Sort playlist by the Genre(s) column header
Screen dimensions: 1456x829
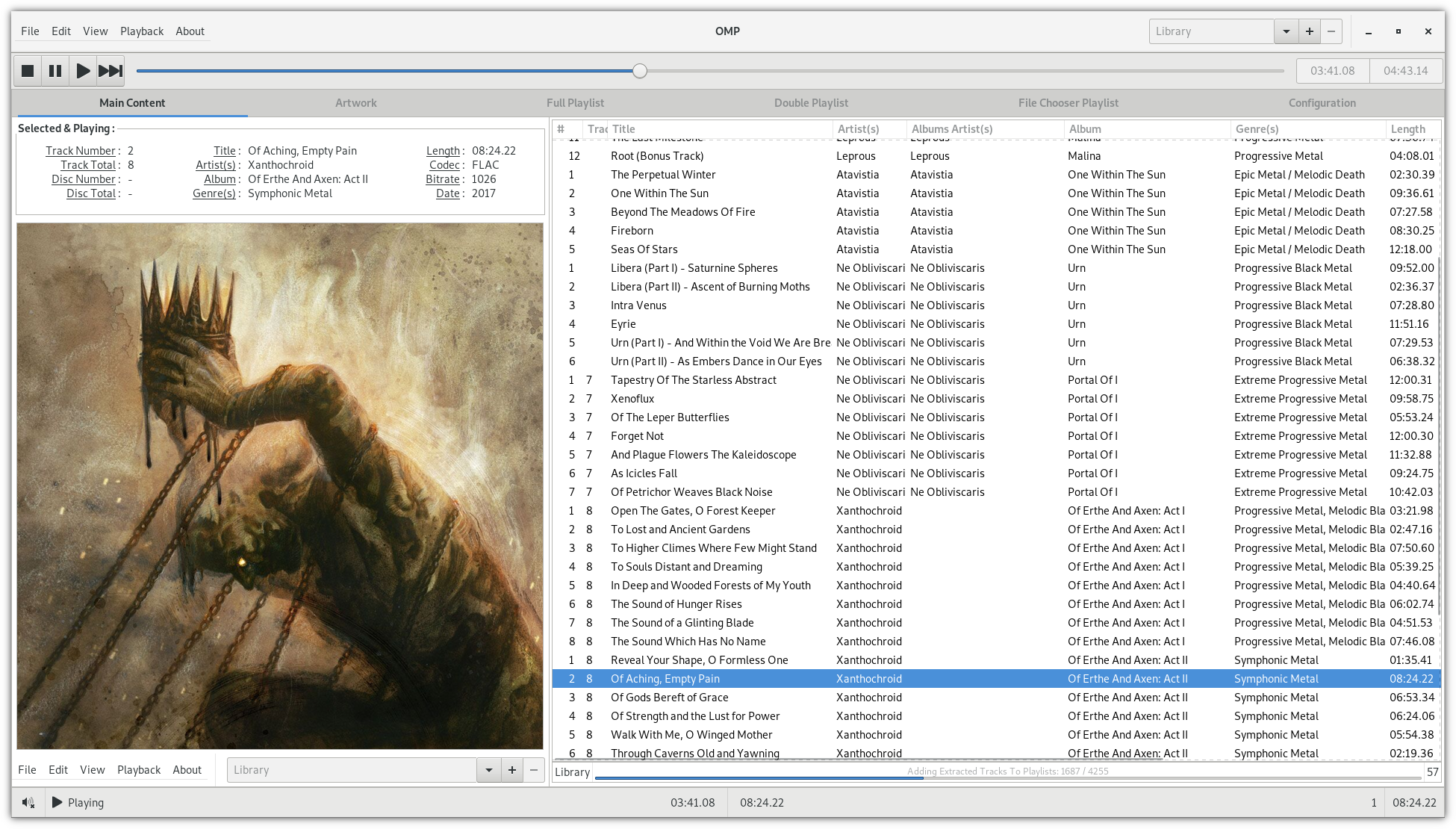pos(1257,129)
